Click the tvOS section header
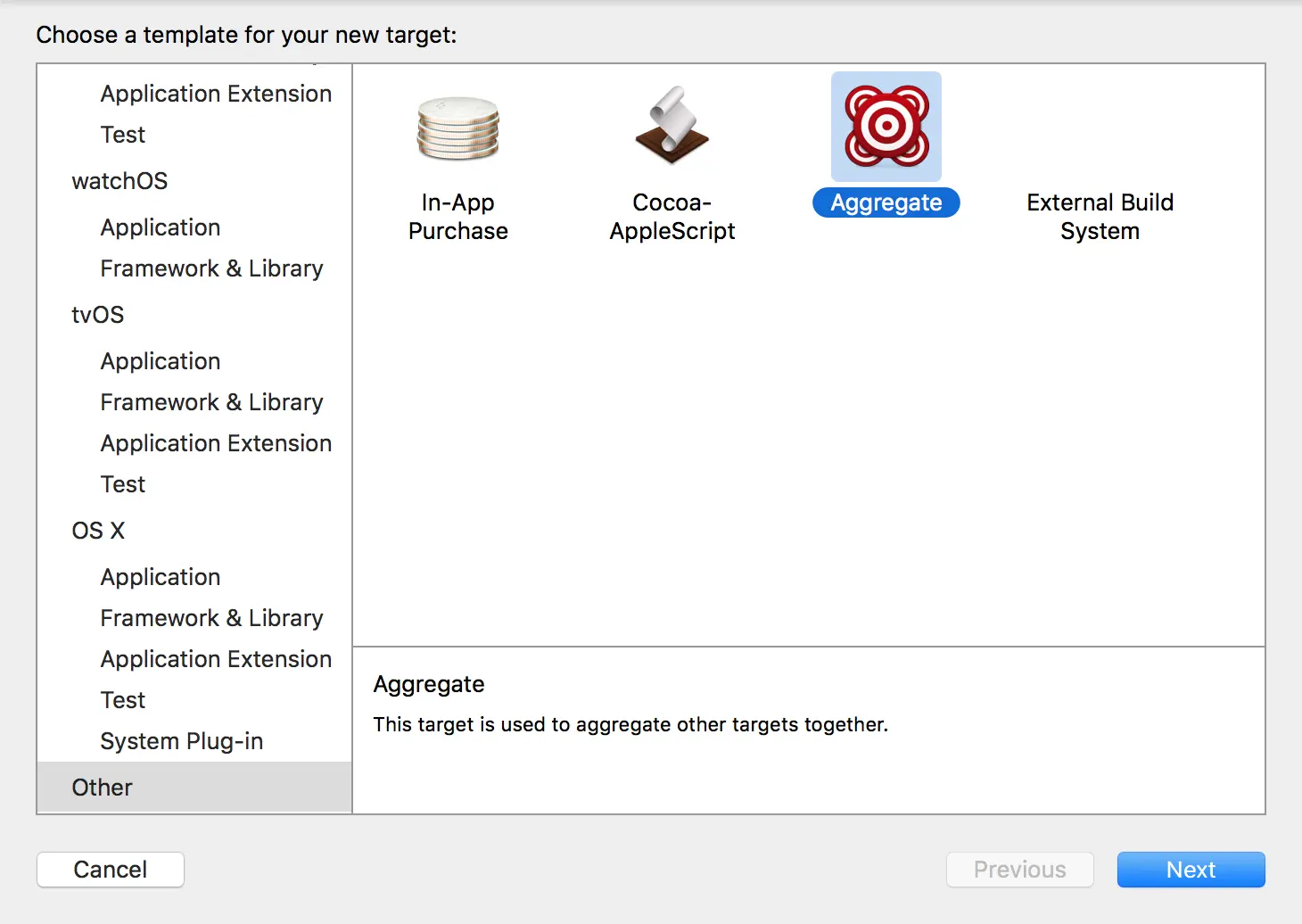1302x924 pixels. [98, 315]
